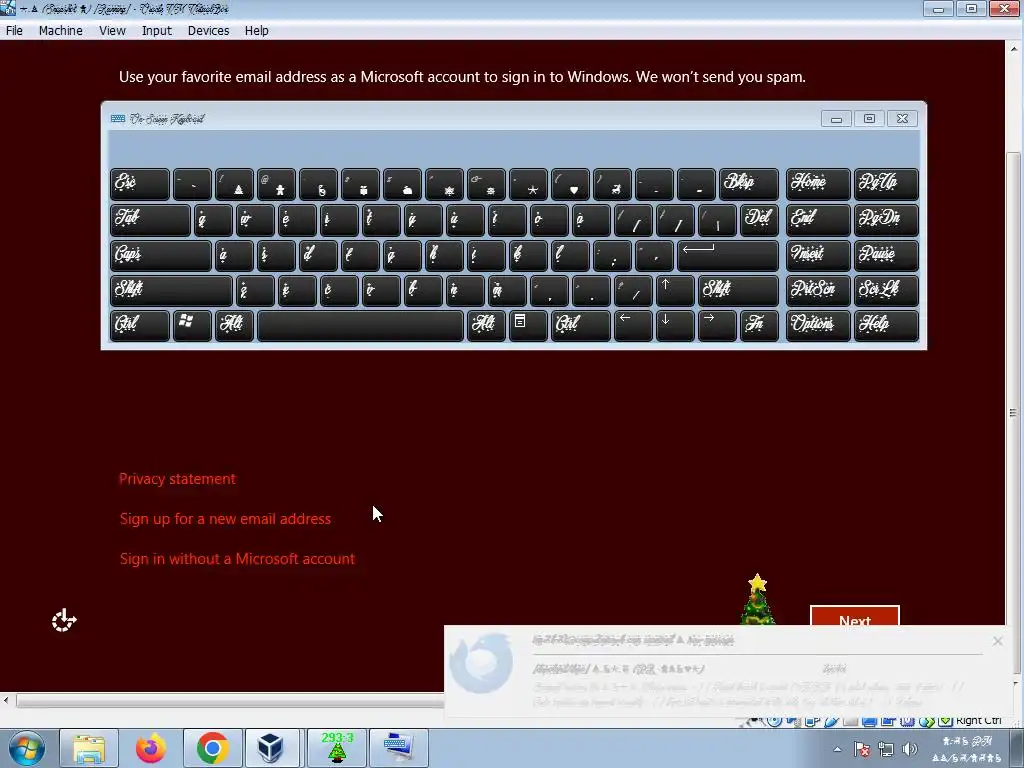Click the PgDn key
This screenshot has width=1024, height=768.
coord(886,219)
